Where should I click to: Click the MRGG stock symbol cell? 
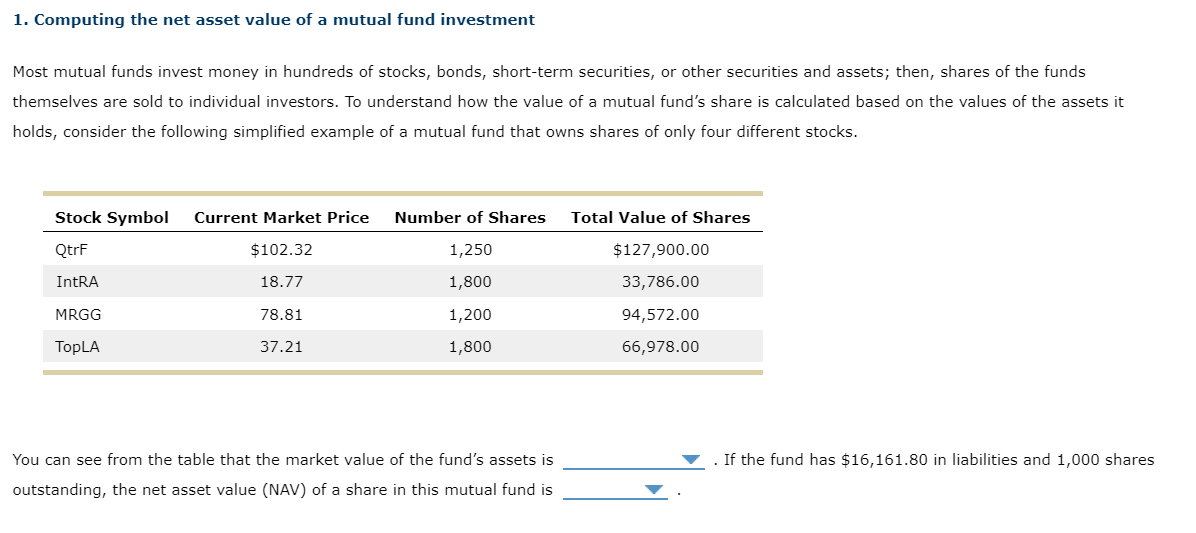(x=78, y=315)
